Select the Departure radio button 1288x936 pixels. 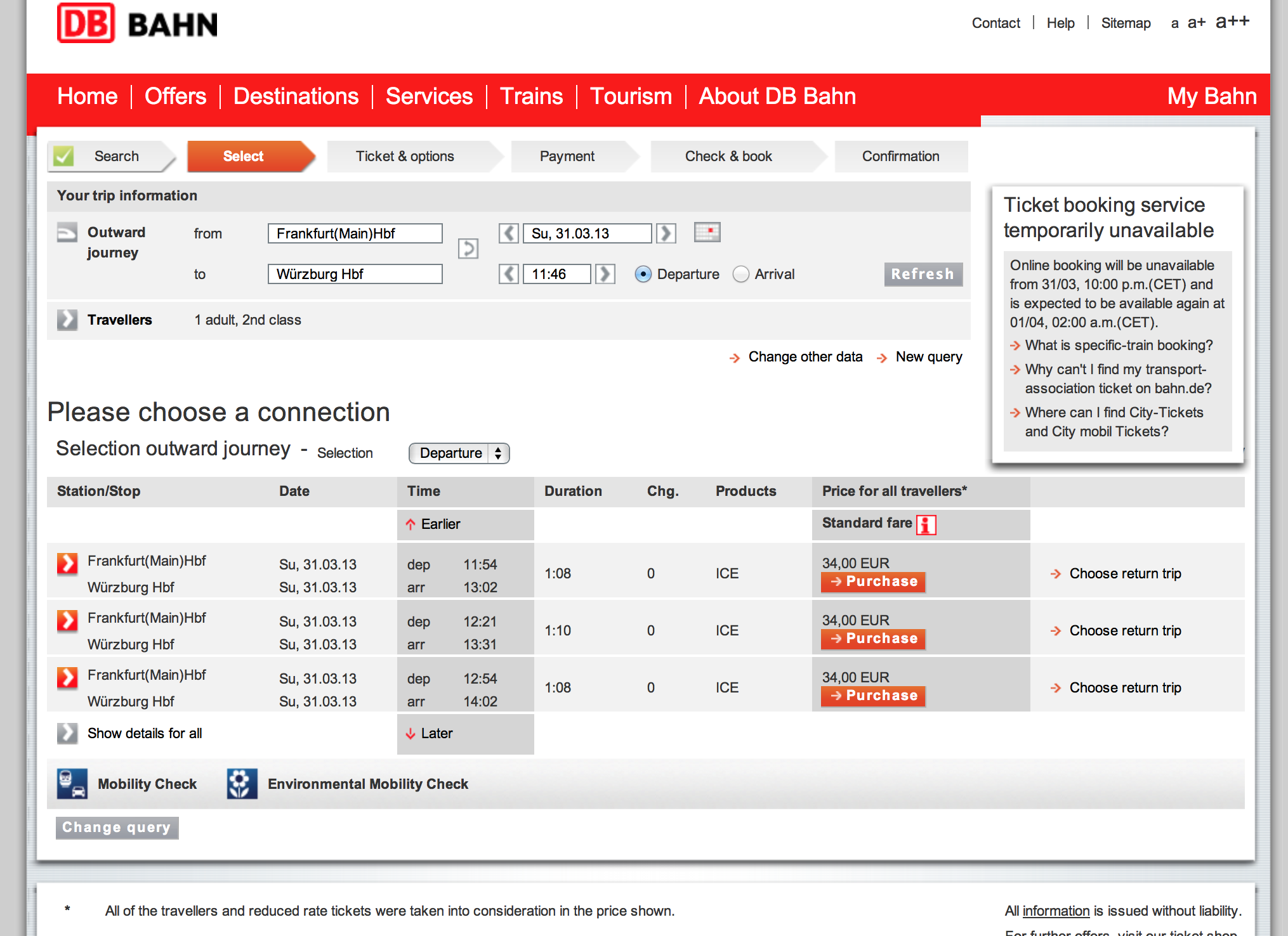point(643,274)
